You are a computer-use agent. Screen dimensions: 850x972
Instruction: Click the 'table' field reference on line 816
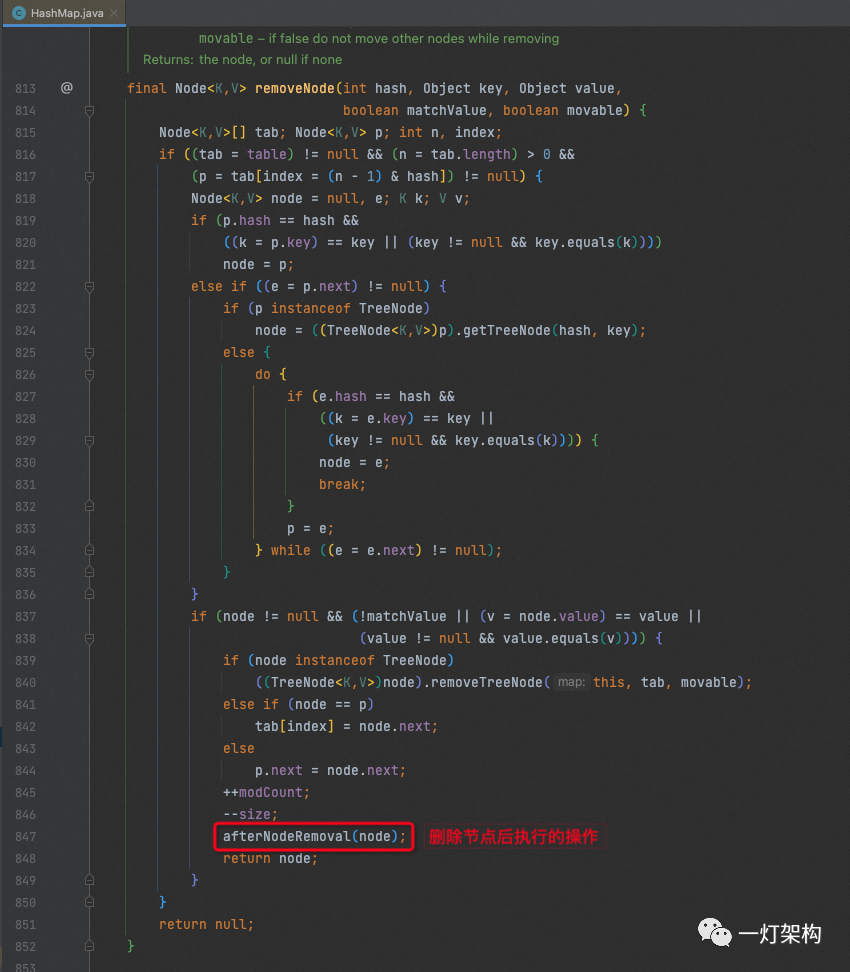pos(267,154)
